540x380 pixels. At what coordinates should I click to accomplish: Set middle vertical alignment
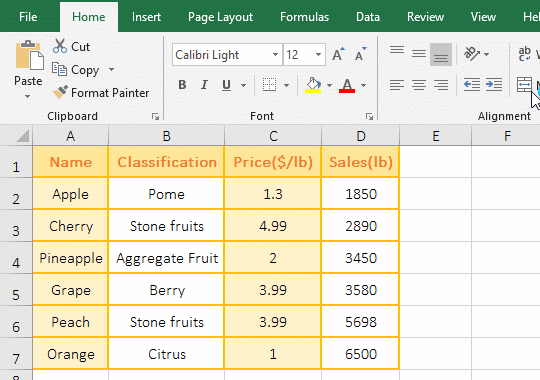pyautogui.click(x=419, y=54)
